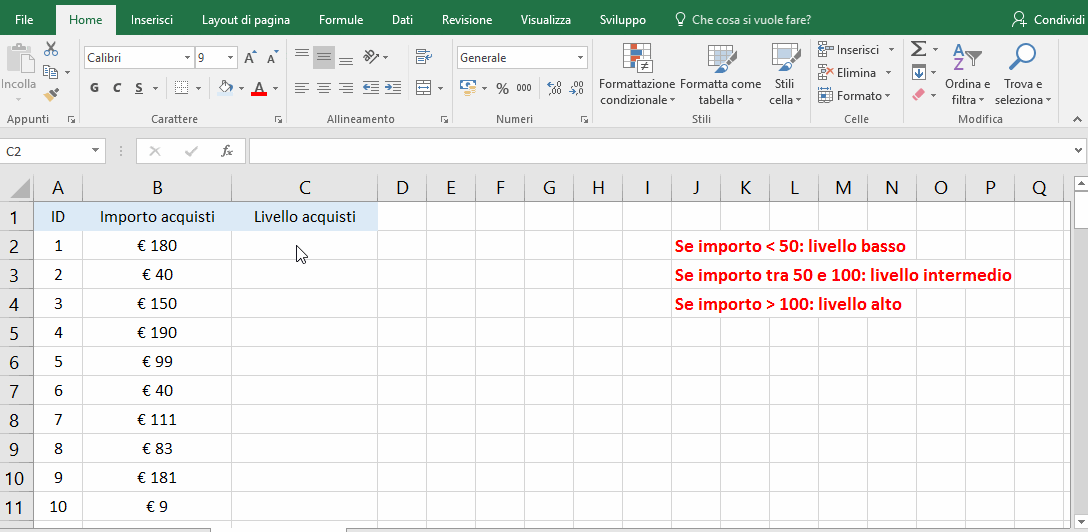Apply the red font color A
The width and height of the screenshot is (1088, 532).
[260, 88]
